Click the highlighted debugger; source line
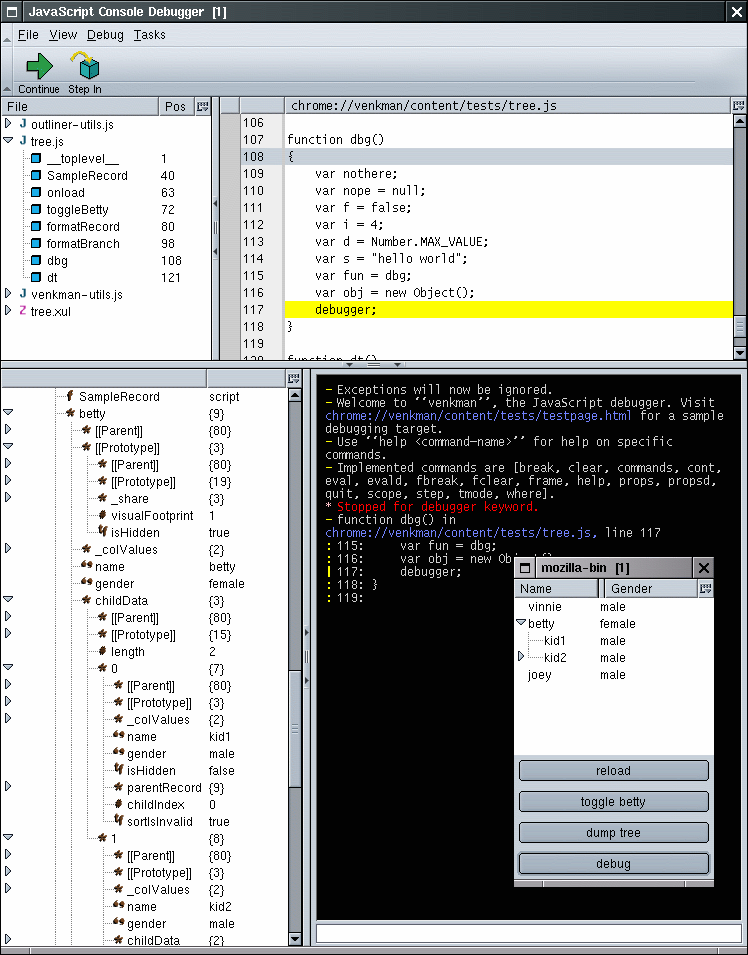748x955 pixels. (508, 309)
